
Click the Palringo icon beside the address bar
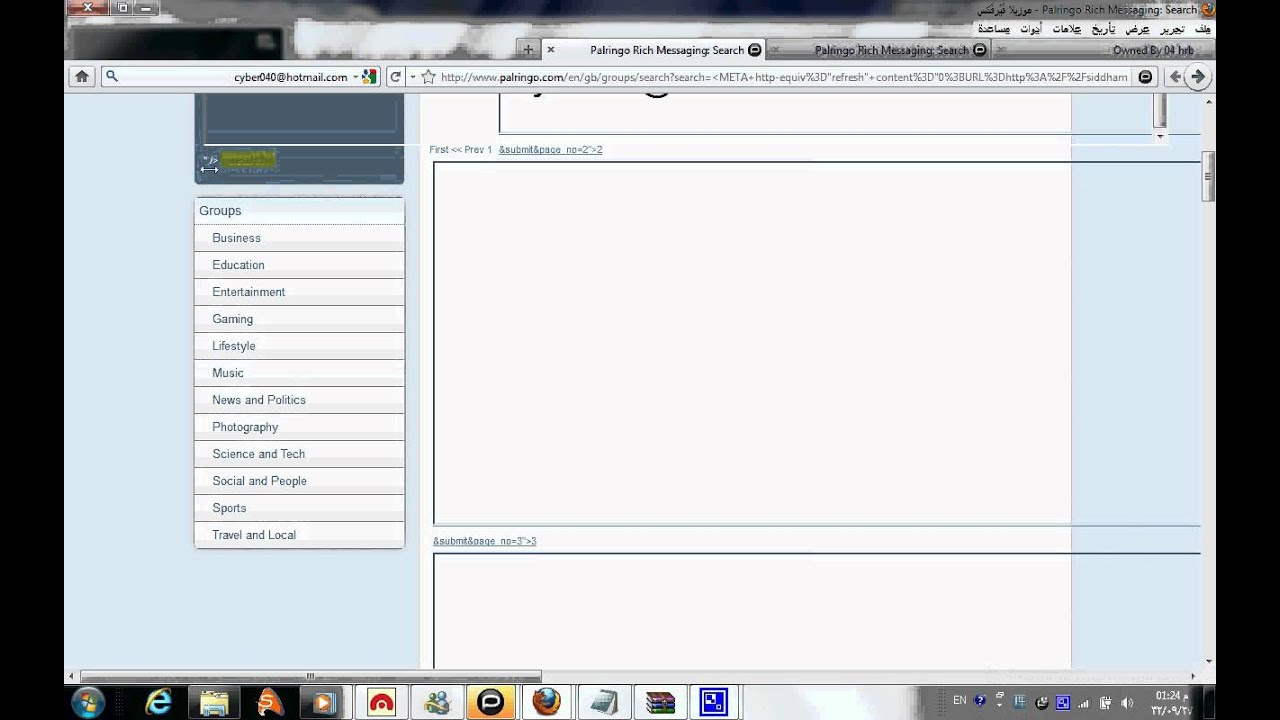point(1146,77)
